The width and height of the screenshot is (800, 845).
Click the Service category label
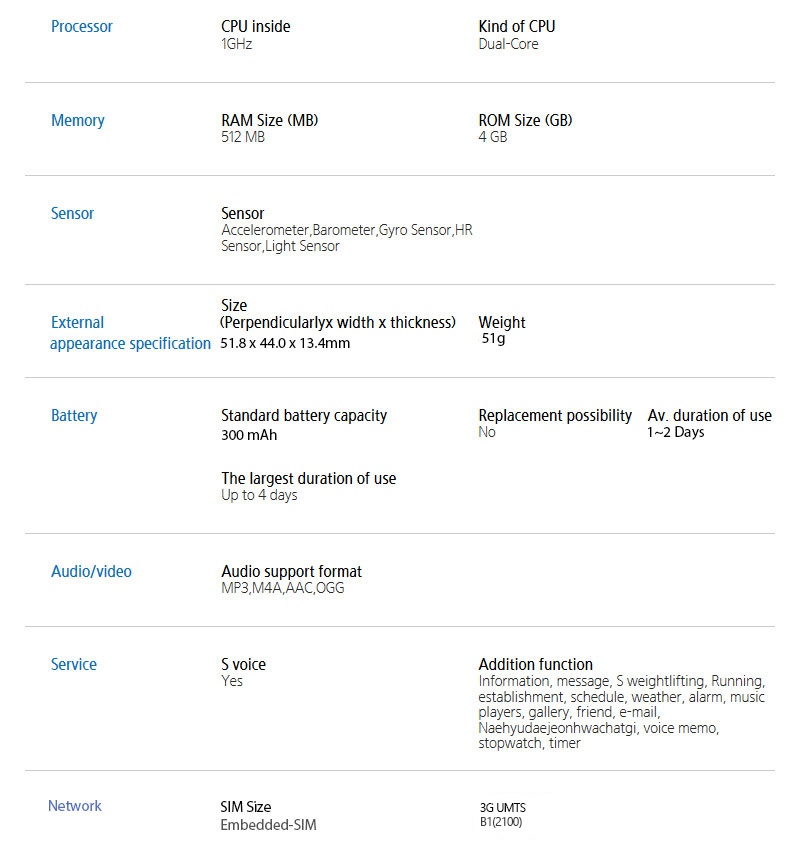pos(74,665)
